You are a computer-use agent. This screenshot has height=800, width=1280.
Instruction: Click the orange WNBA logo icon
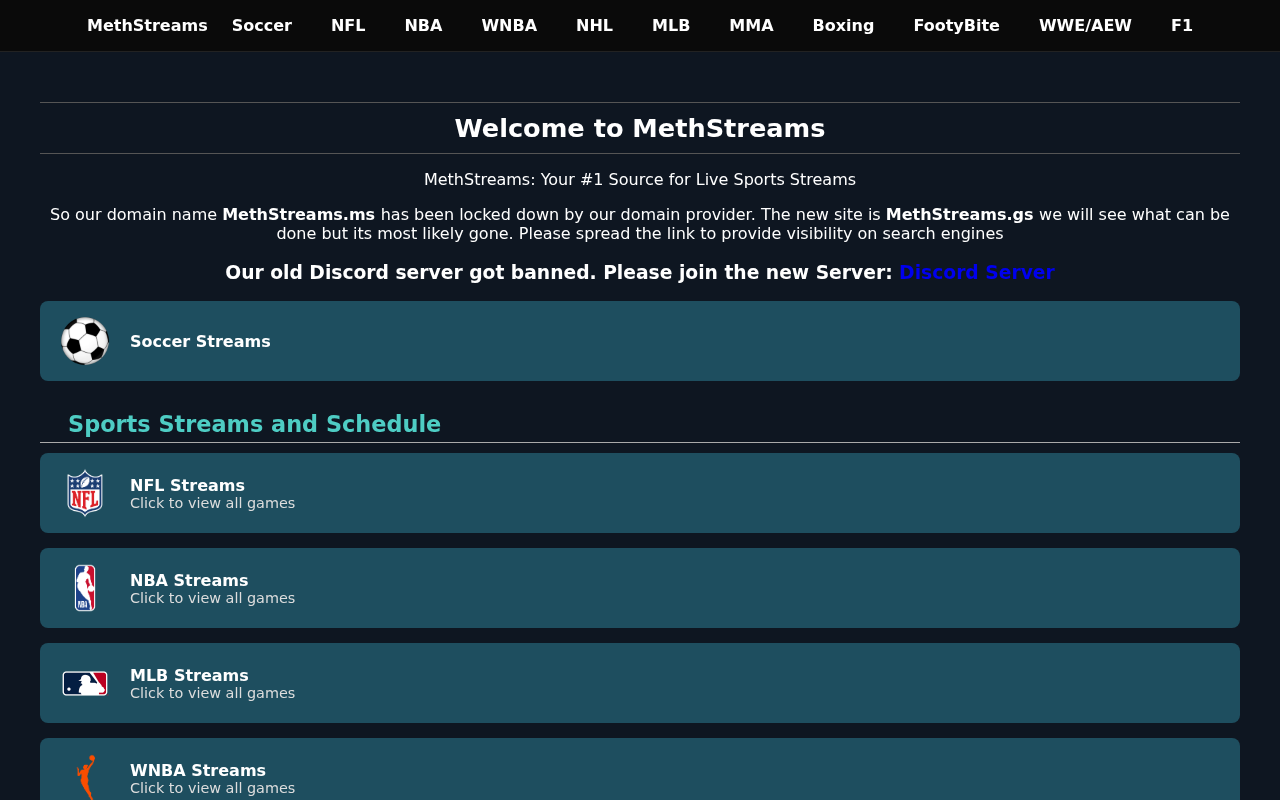point(86,777)
